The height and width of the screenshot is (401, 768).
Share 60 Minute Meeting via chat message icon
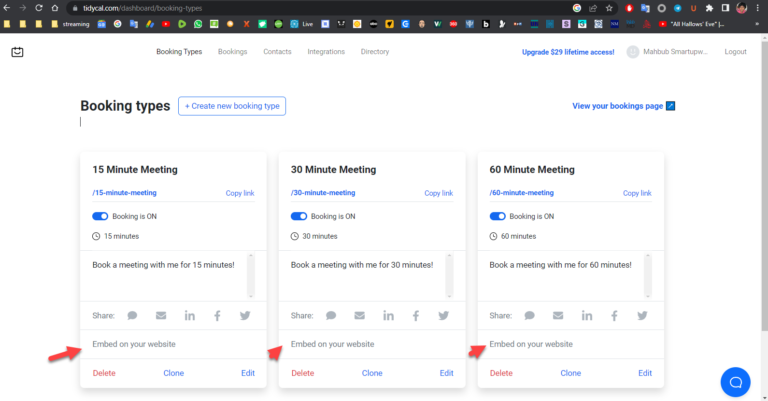pyautogui.click(x=529, y=316)
